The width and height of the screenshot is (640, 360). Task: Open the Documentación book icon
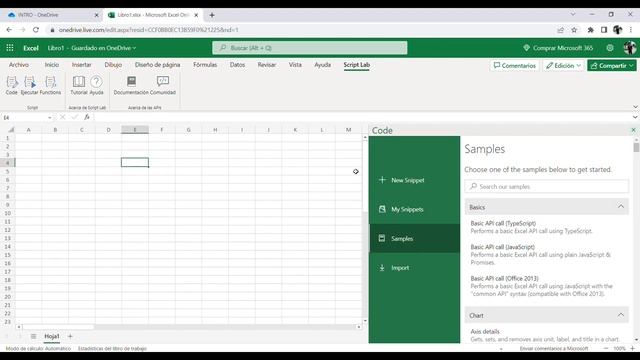tap(131, 85)
